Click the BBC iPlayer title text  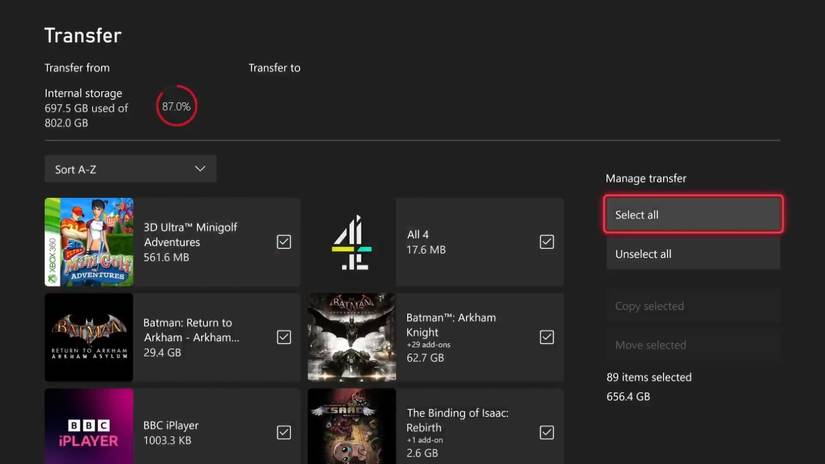click(x=171, y=425)
